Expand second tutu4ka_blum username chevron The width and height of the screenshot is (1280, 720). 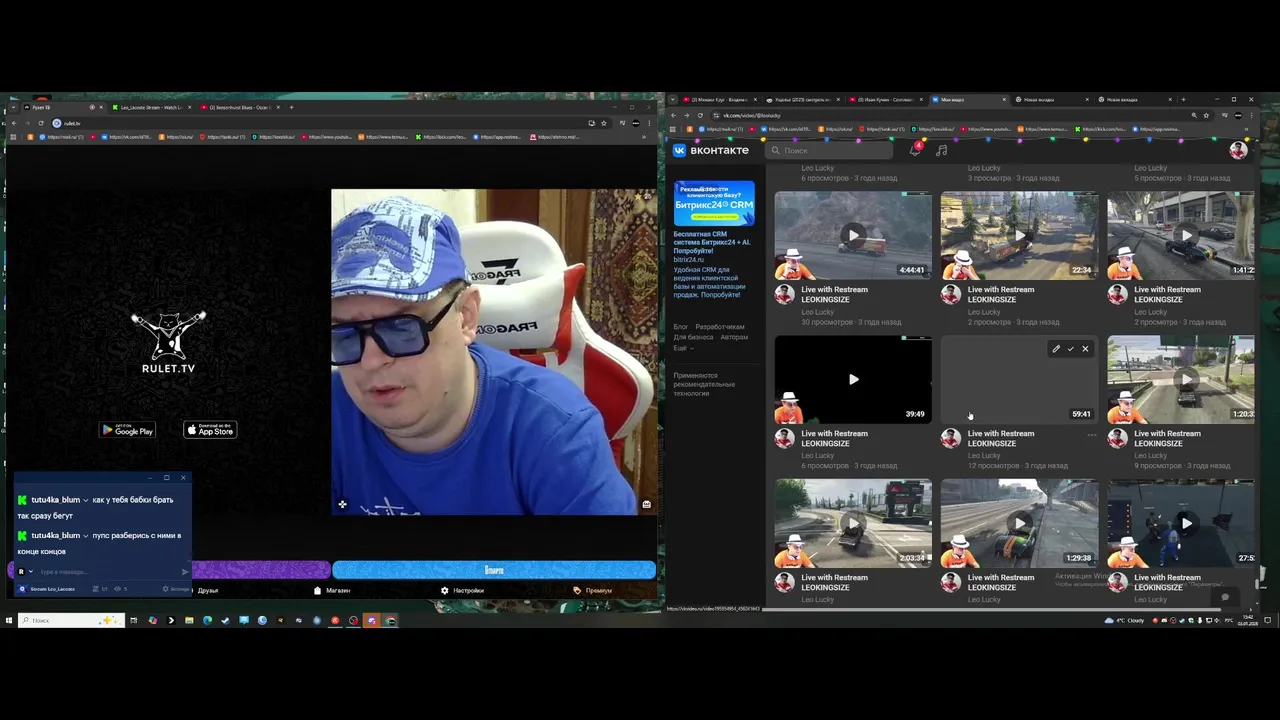pos(85,536)
